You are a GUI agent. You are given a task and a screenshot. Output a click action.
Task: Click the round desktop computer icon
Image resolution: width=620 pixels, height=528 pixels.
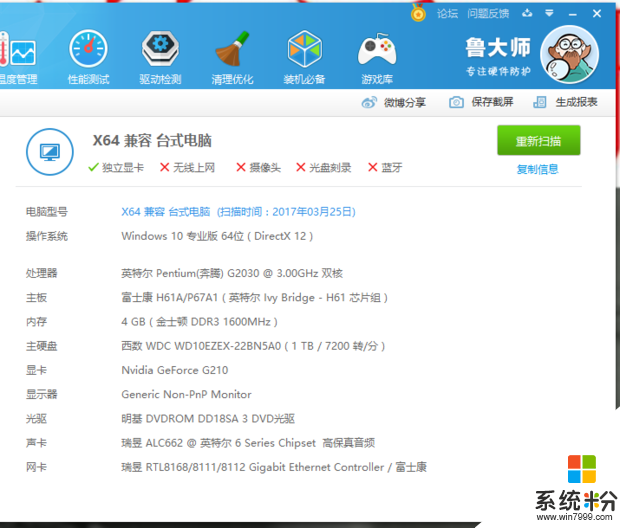point(50,152)
